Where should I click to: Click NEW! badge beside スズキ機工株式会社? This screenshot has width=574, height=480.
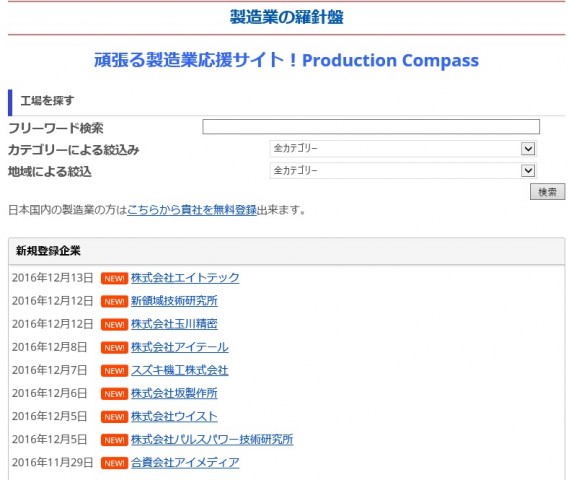click(114, 371)
